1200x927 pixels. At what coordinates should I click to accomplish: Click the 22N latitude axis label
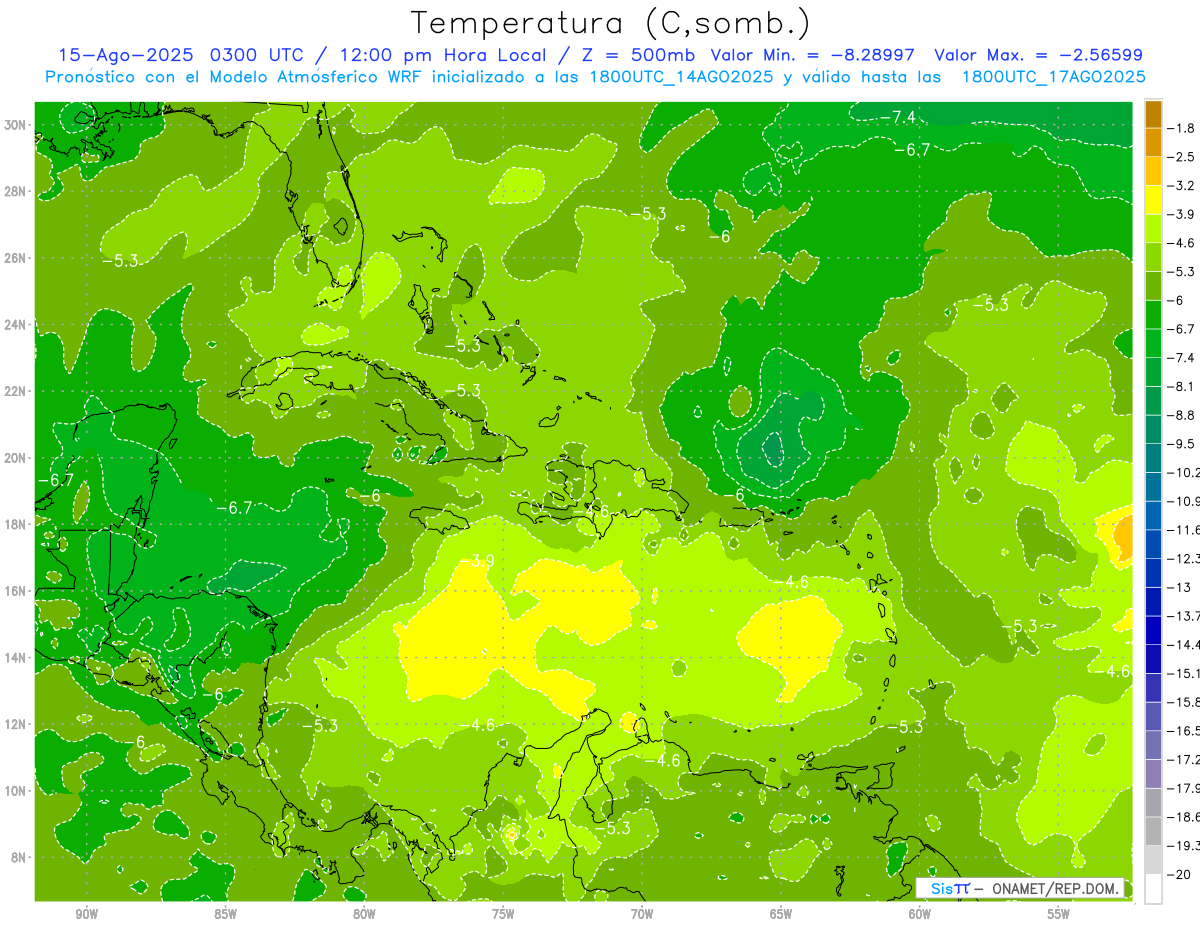click(x=16, y=391)
